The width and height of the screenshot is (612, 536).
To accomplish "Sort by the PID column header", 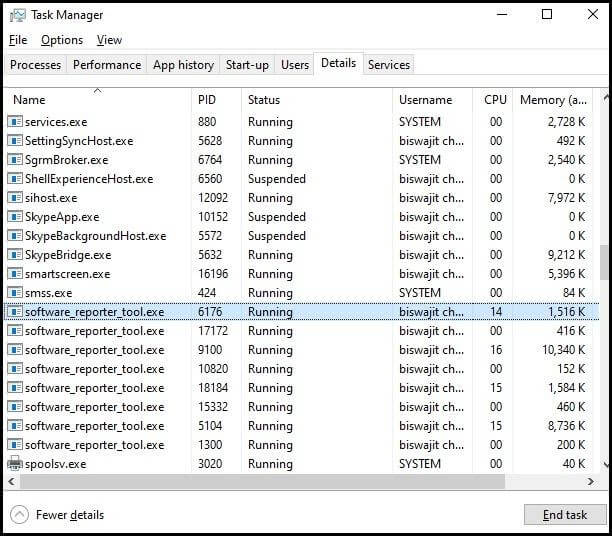I will 216,100.
